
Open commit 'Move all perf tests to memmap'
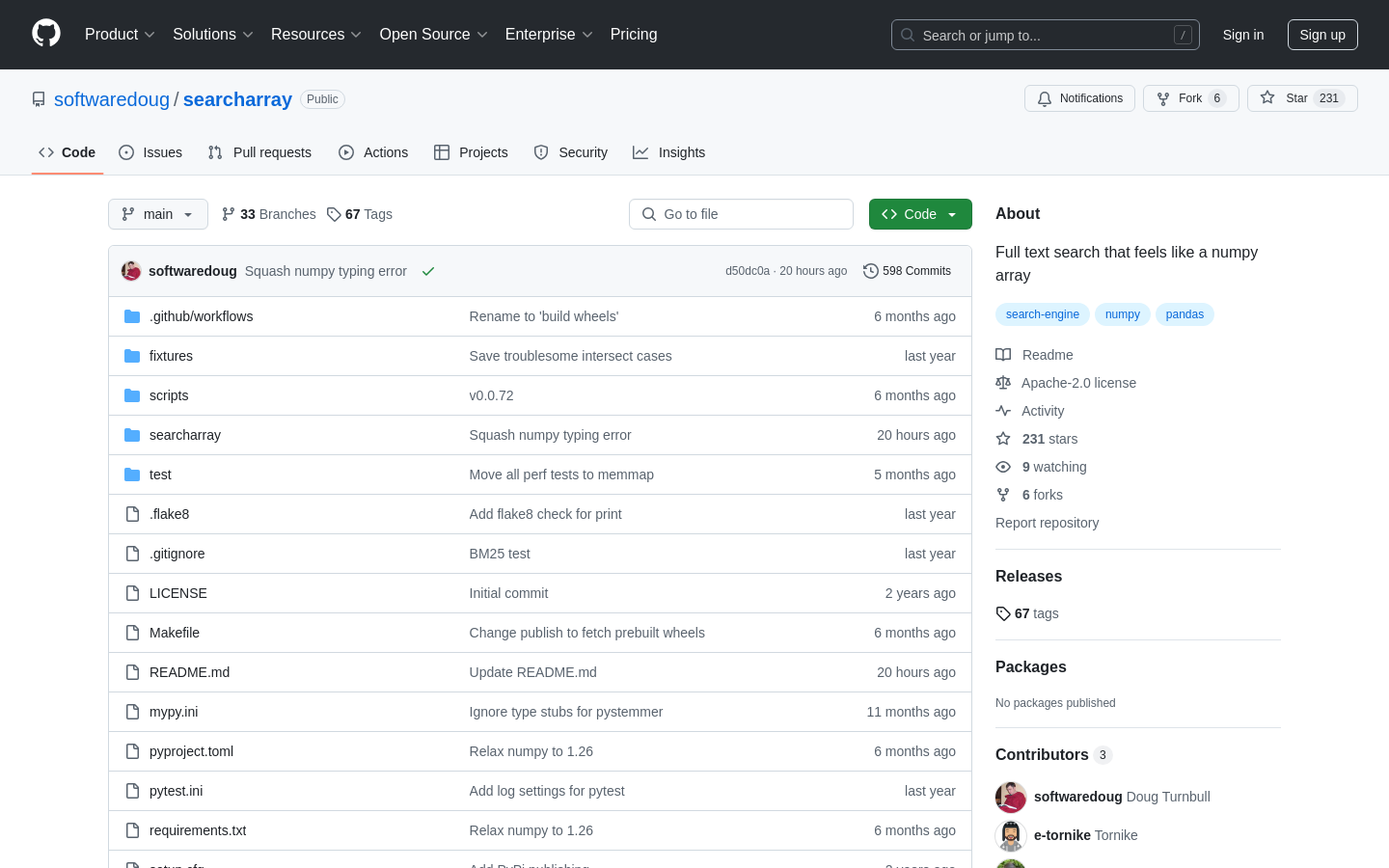coord(561,475)
